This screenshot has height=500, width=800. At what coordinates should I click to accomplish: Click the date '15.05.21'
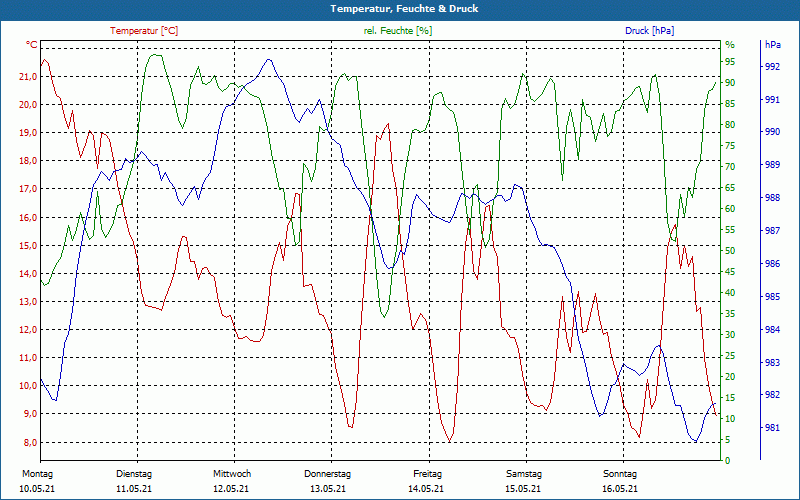[523, 489]
